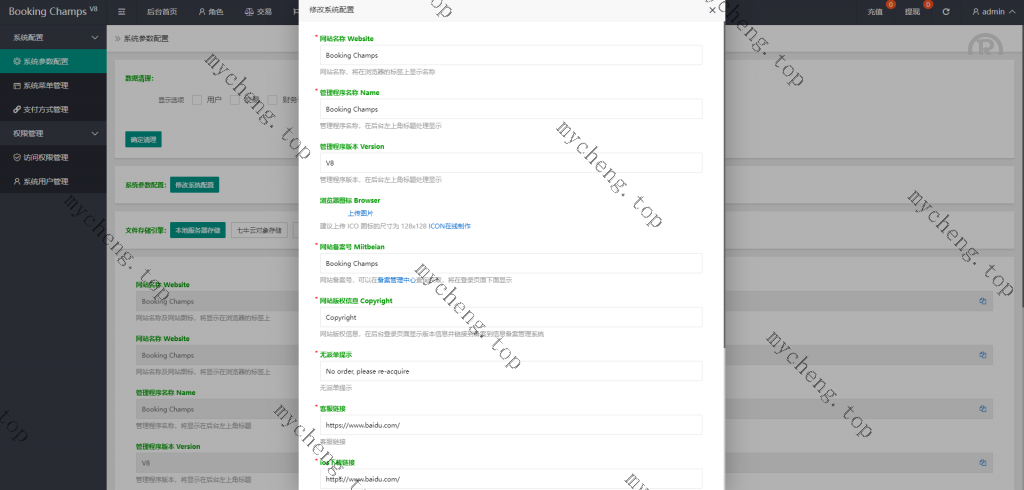Click the refresh icon in top bar

click(946, 12)
